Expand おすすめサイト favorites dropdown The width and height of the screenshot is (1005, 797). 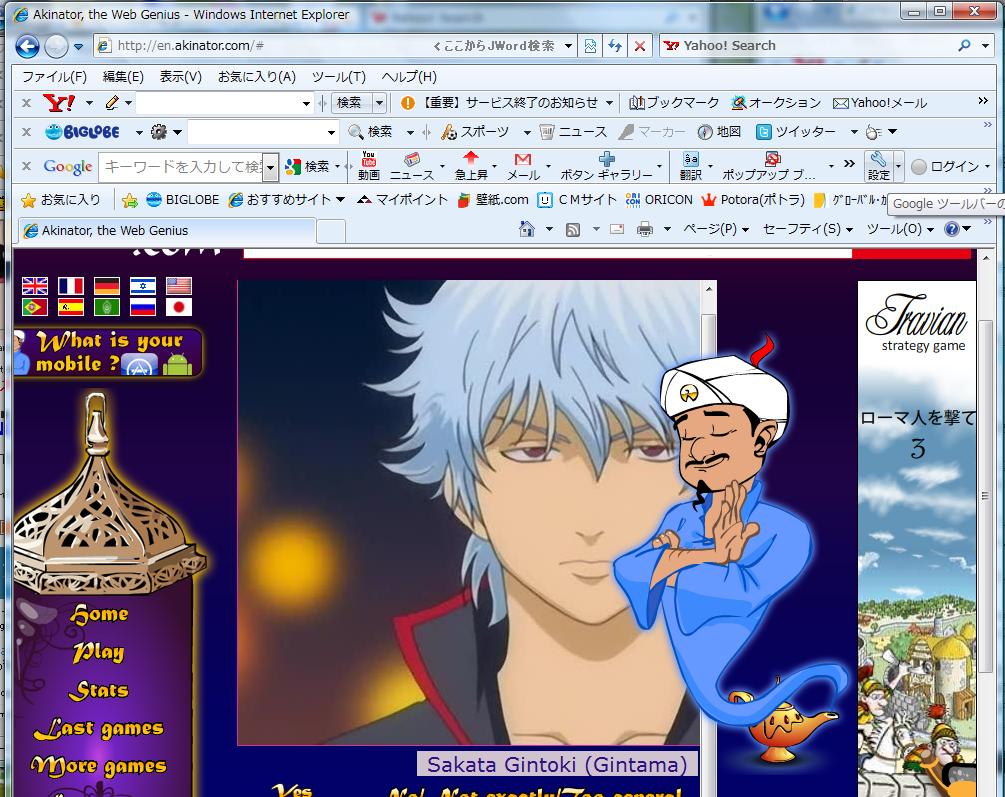click(340, 200)
